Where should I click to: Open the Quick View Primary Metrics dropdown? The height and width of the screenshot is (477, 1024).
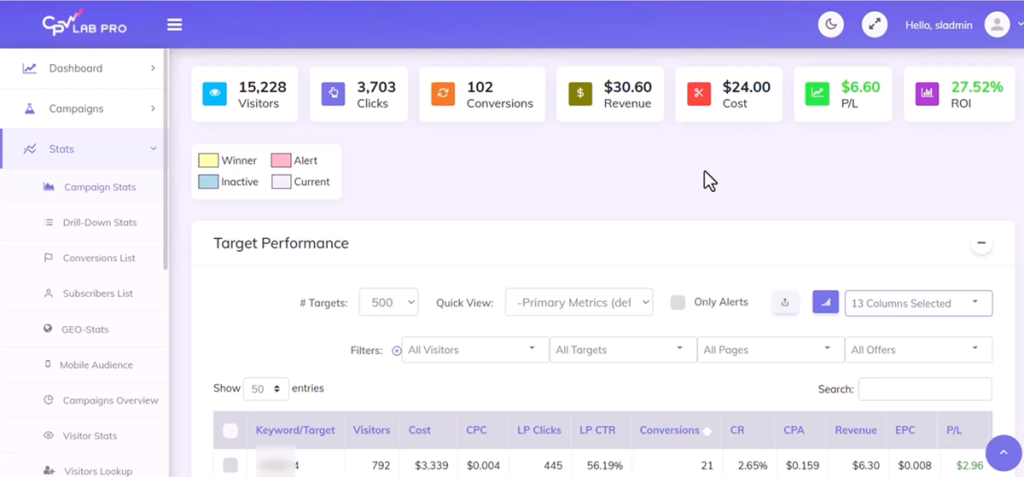(x=579, y=303)
